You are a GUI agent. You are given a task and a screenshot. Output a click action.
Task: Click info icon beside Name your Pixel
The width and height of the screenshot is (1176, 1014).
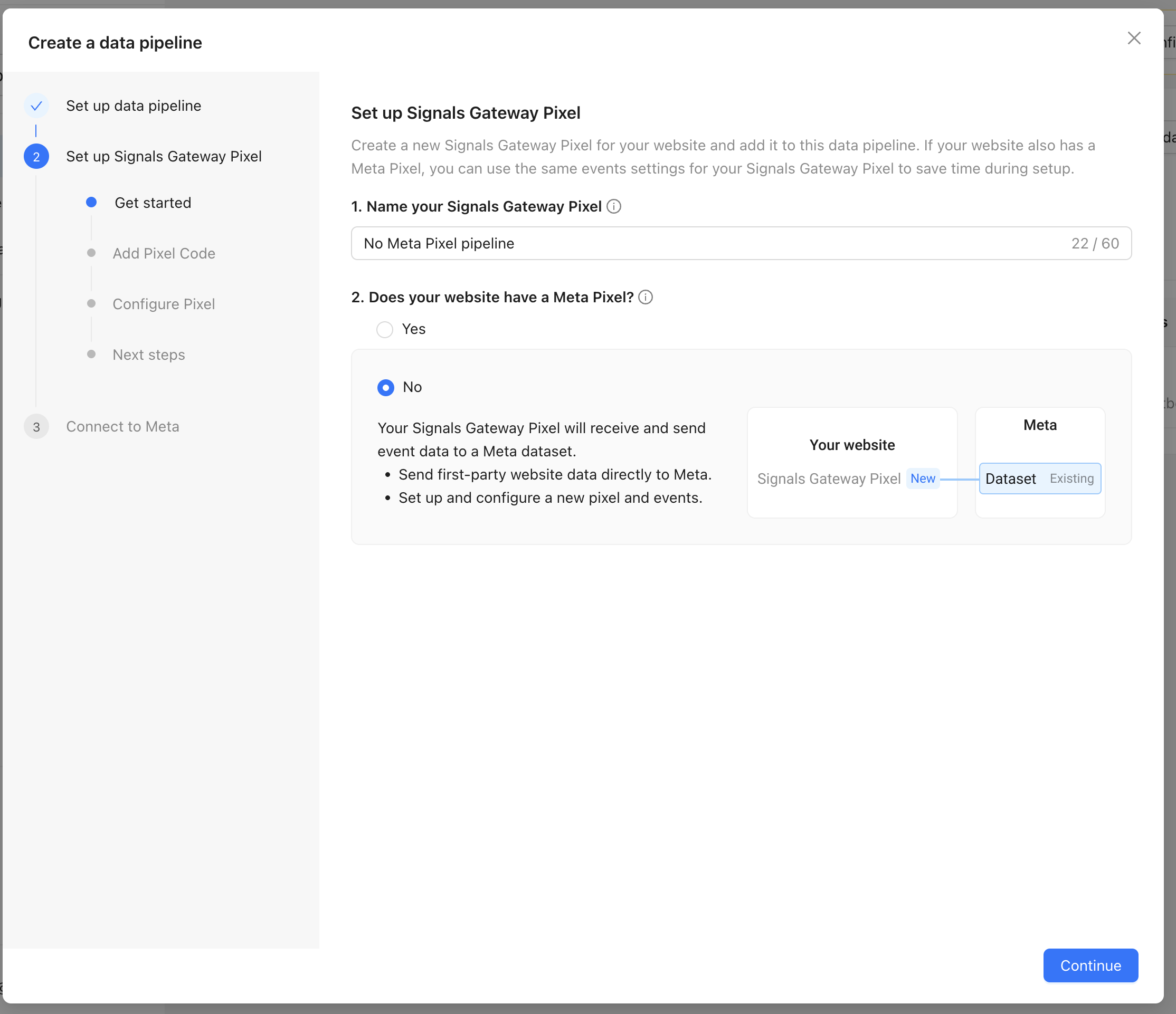click(x=613, y=206)
